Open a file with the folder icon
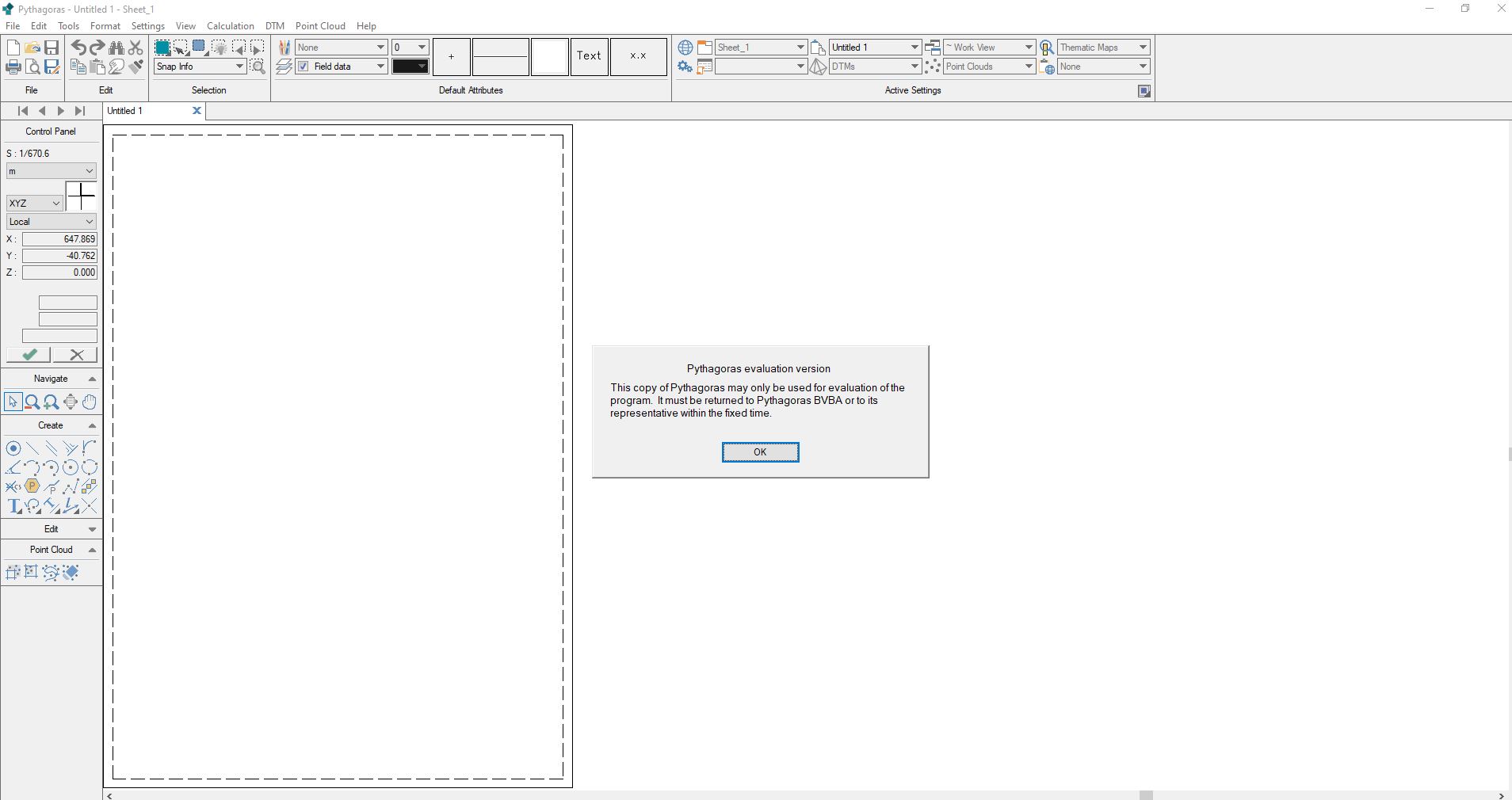The image size is (1512, 800). coord(32,48)
